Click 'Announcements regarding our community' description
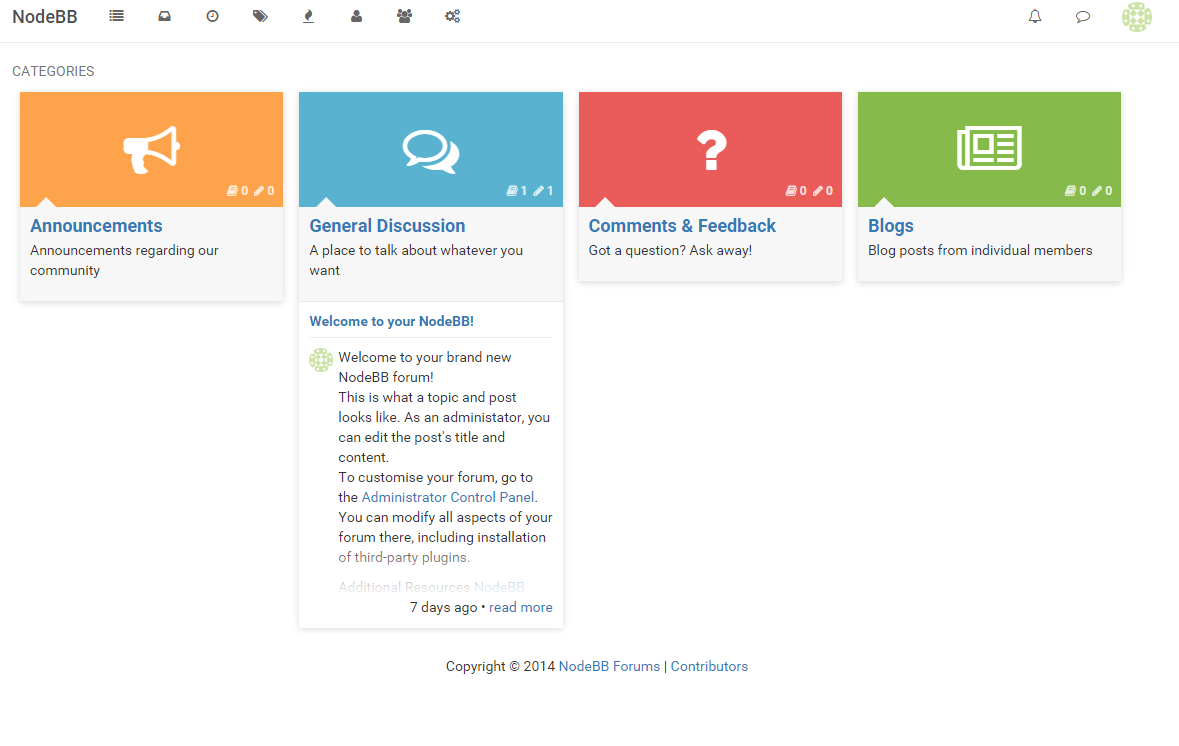 tap(124, 260)
